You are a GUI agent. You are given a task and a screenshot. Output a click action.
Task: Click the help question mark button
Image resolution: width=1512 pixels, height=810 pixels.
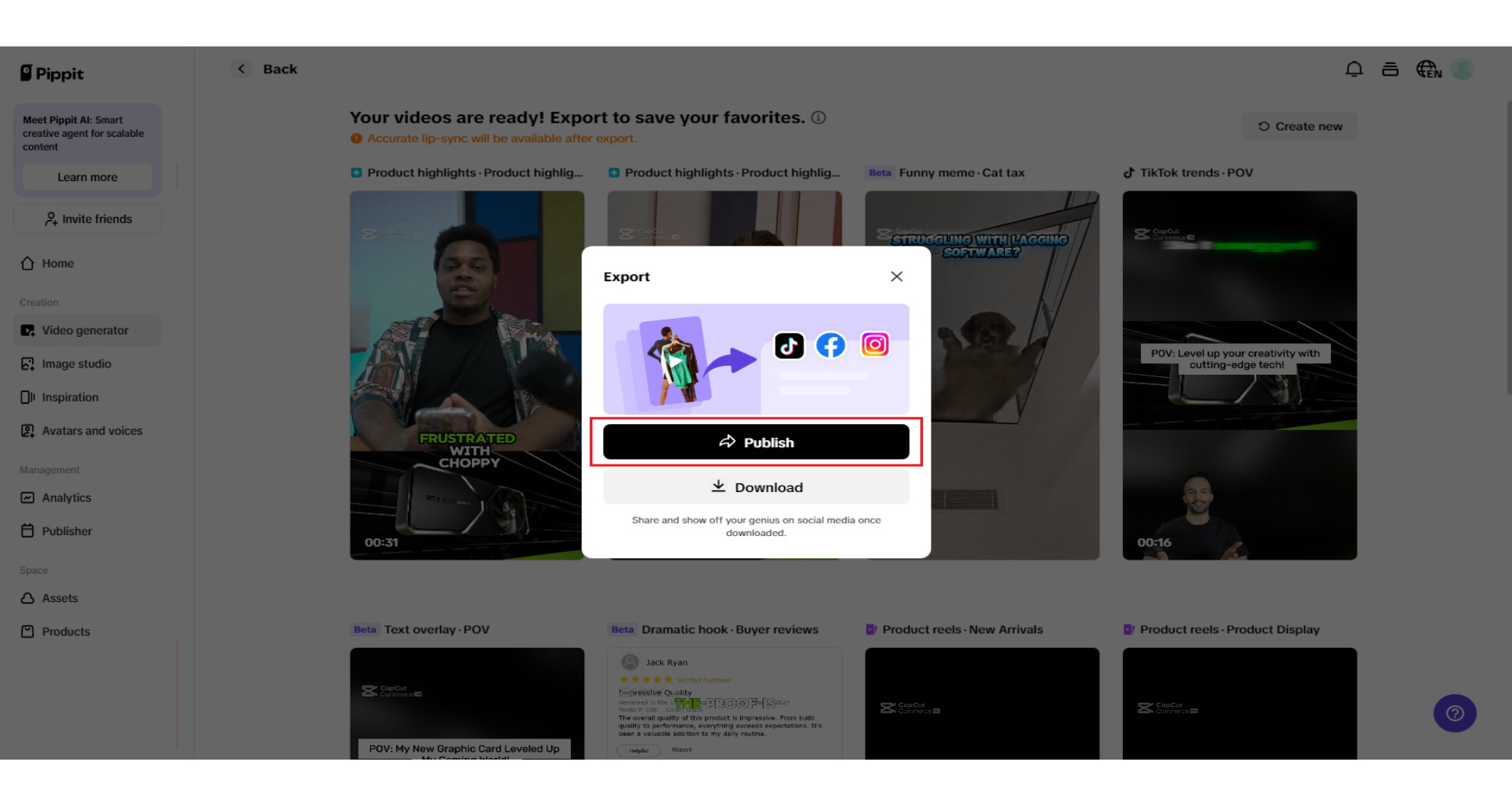(x=1455, y=713)
